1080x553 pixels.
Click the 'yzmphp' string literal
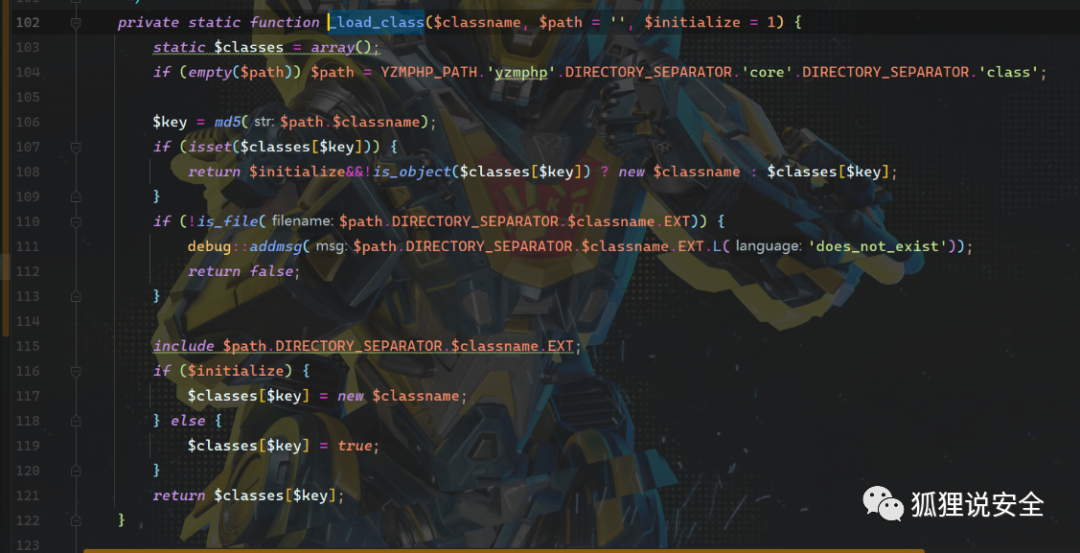coord(520,72)
